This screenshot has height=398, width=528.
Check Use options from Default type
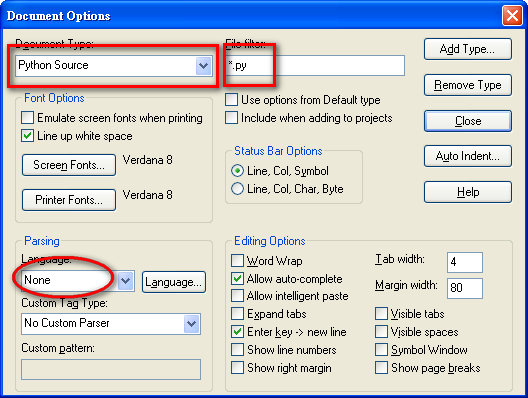click(231, 100)
